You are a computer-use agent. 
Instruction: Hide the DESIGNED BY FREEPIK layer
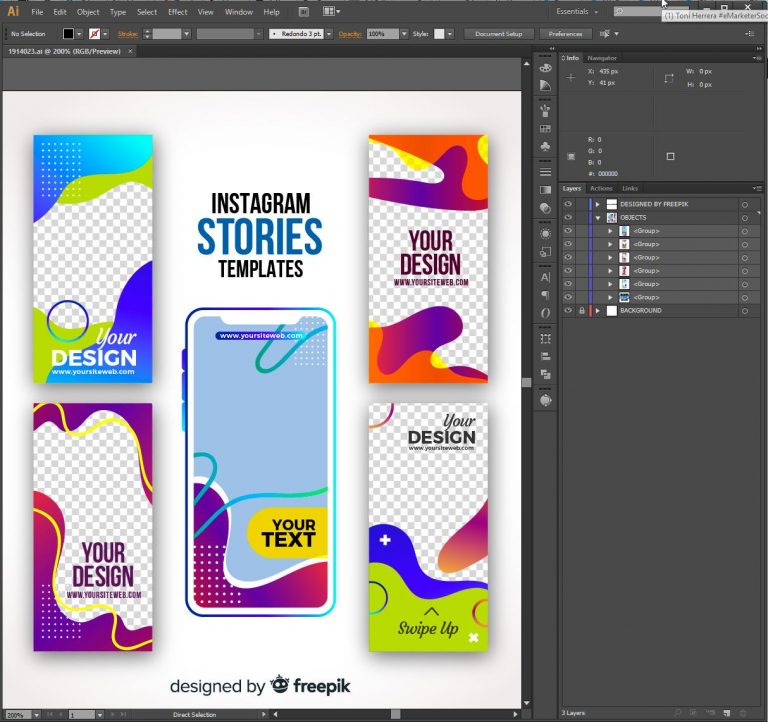568,204
